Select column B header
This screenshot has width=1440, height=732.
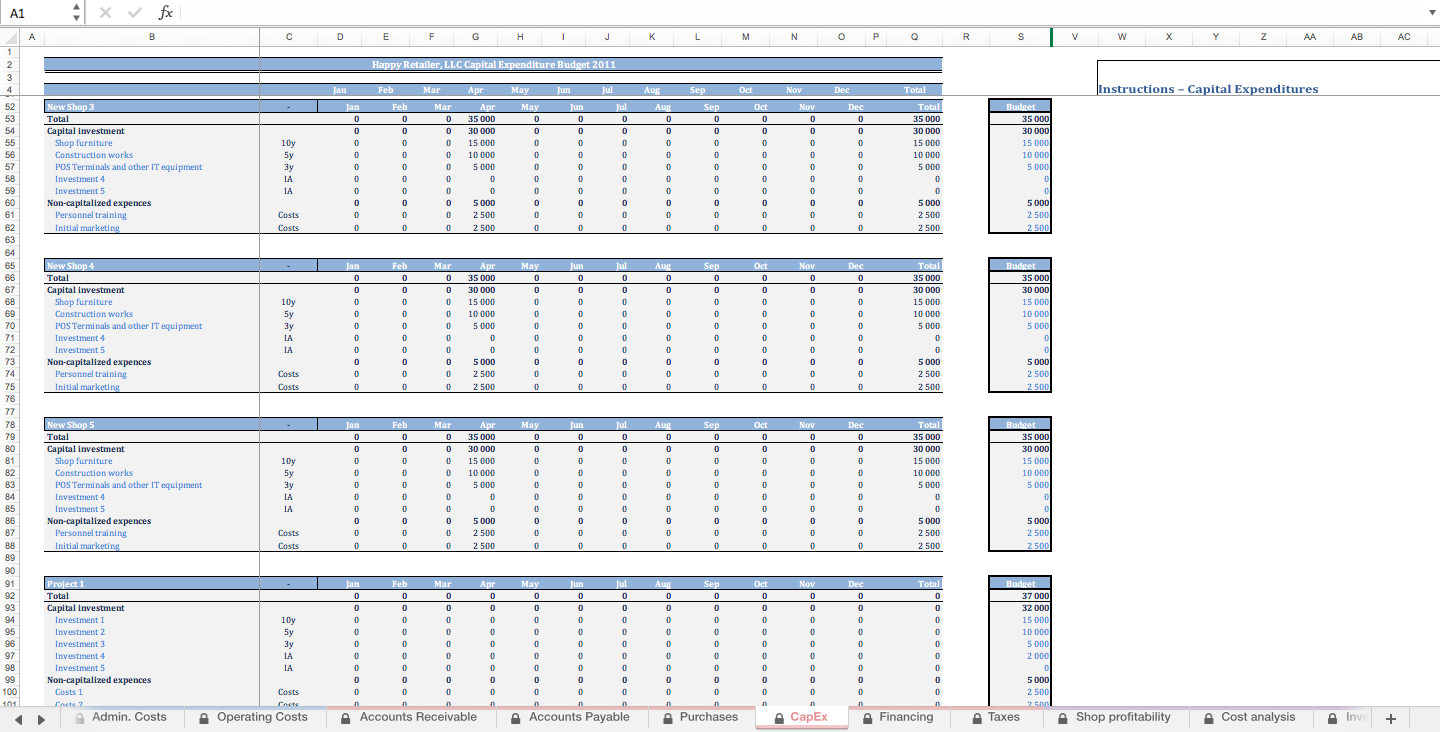(x=151, y=37)
